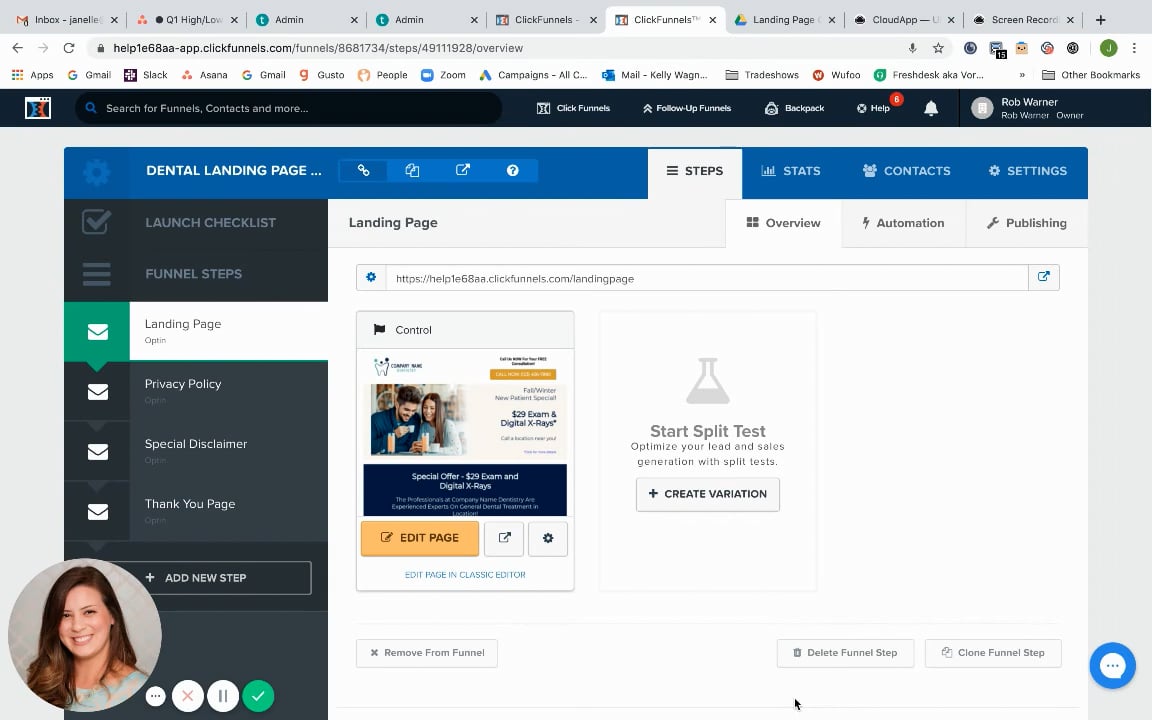Viewport: 1152px width, 720px height.
Task: Select Thank You Page funnel step
Action: [196, 511]
